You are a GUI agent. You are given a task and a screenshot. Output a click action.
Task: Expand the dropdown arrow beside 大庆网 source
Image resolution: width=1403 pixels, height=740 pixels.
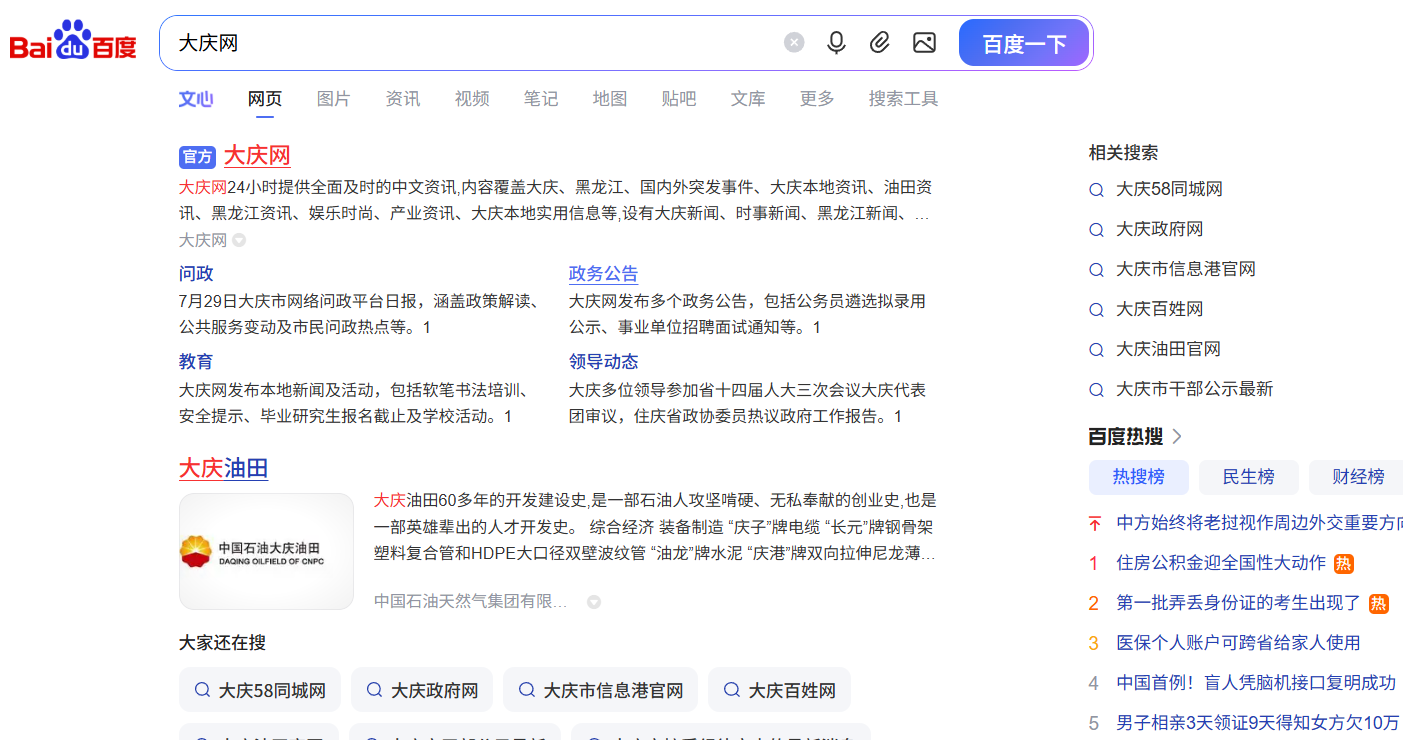pyautogui.click(x=239, y=240)
